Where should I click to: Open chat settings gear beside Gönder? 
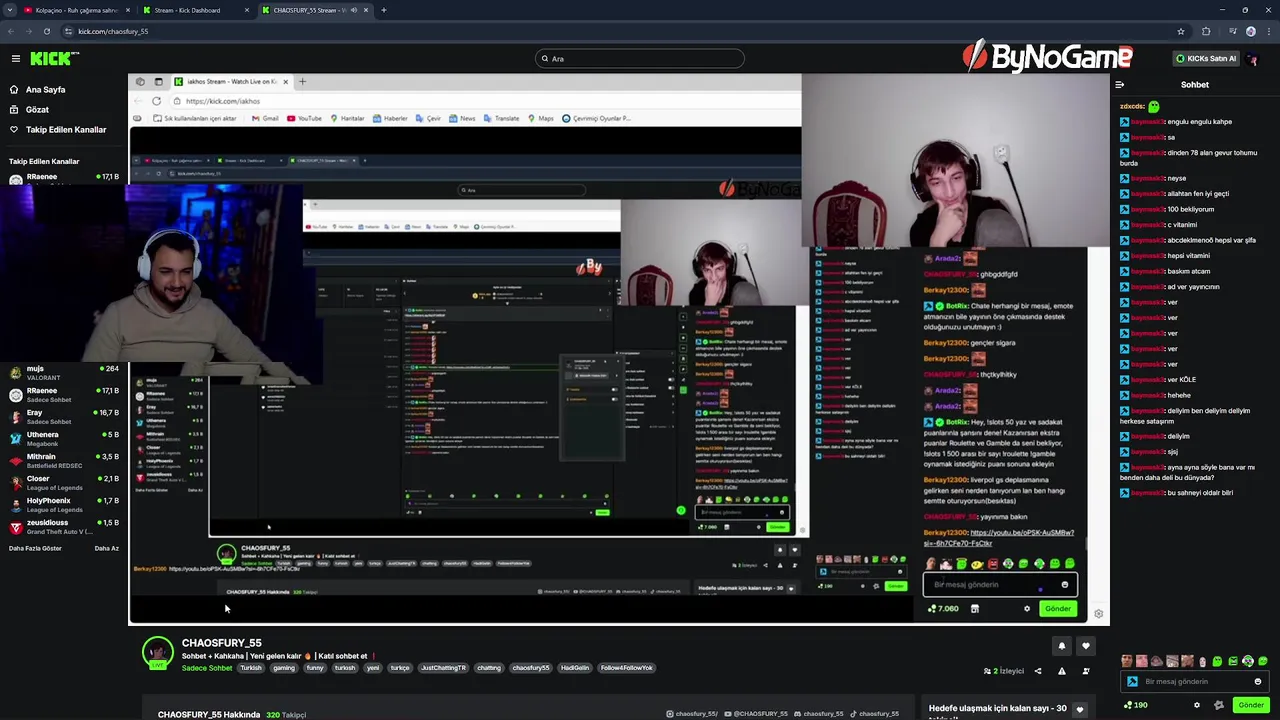click(1197, 705)
